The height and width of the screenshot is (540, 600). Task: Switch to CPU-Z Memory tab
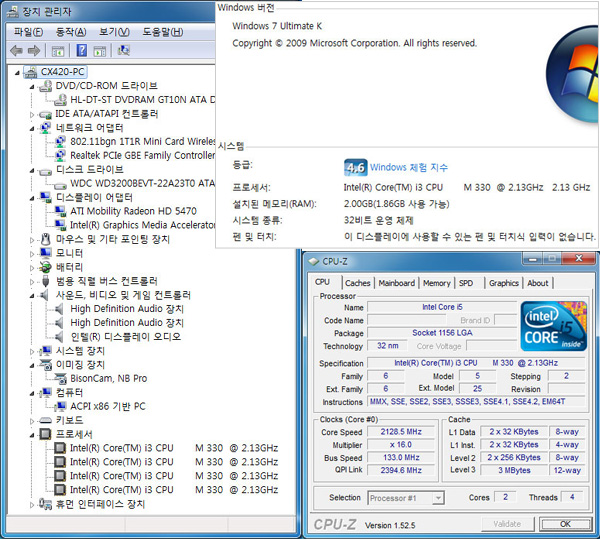(437, 283)
